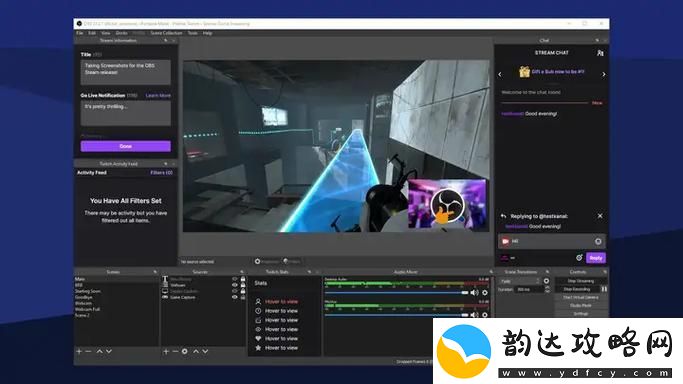The height and width of the screenshot is (384, 683).
Task: Open the chat users list icon
Action: (600, 53)
